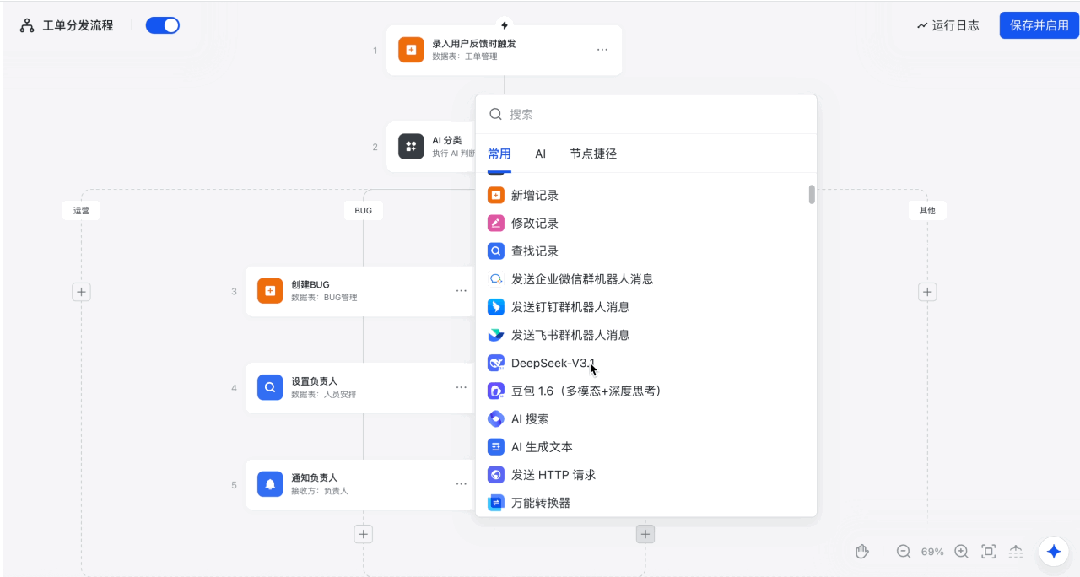The height and width of the screenshot is (577, 1080).
Task: Choose the AI 生成文本 icon
Action: pos(496,447)
